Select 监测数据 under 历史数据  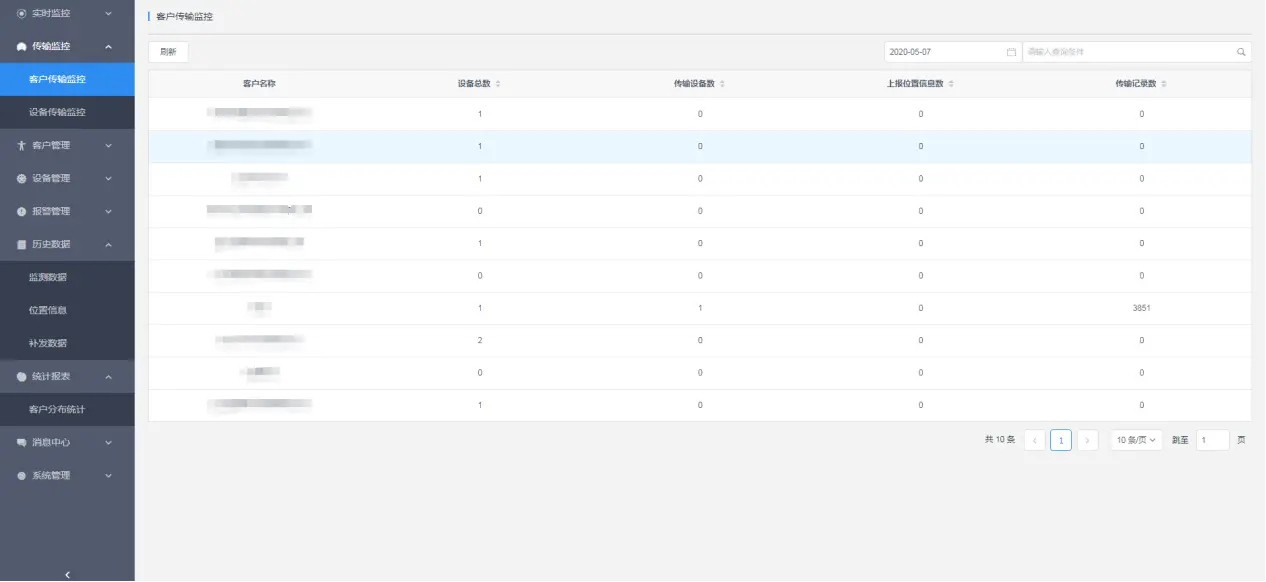[x=48, y=277]
